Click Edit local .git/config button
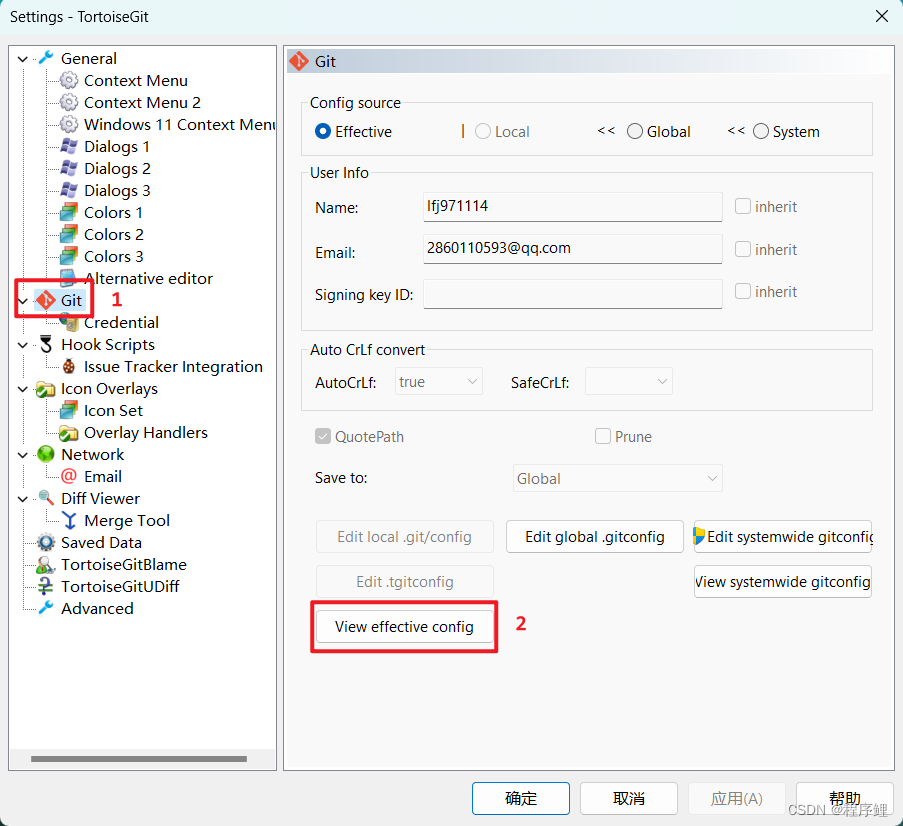The height and width of the screenshot is (826, 903). tap(404, 537)
